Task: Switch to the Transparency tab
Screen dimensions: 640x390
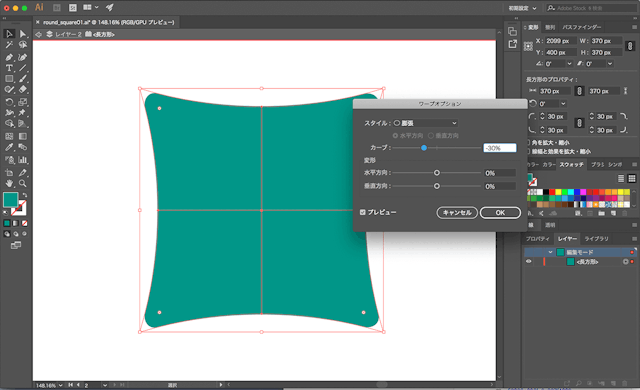Action: (x=550, y=225)
